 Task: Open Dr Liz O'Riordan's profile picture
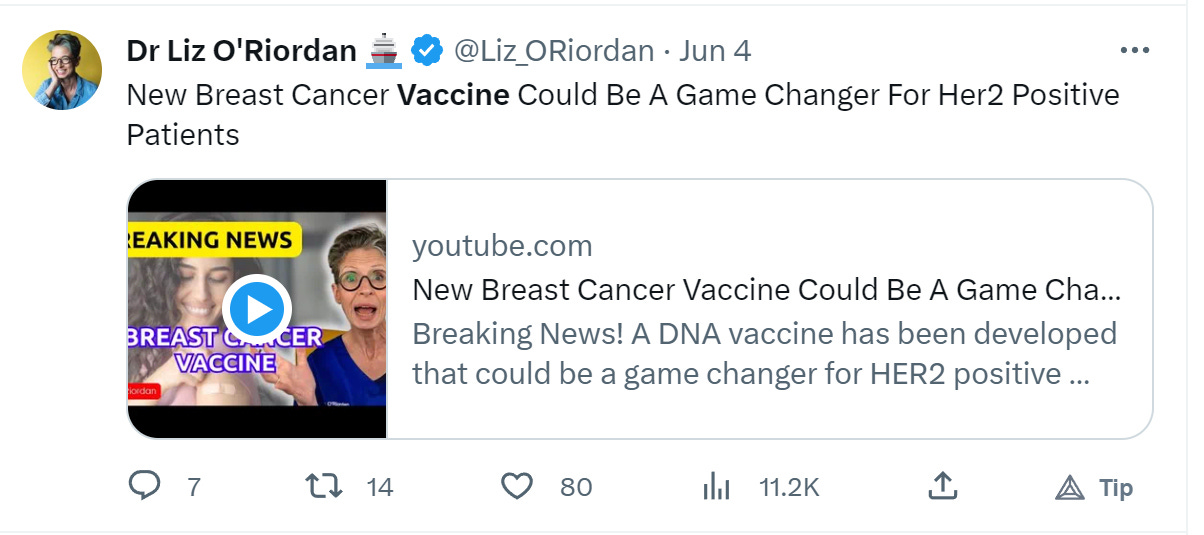tap(62, 70)
